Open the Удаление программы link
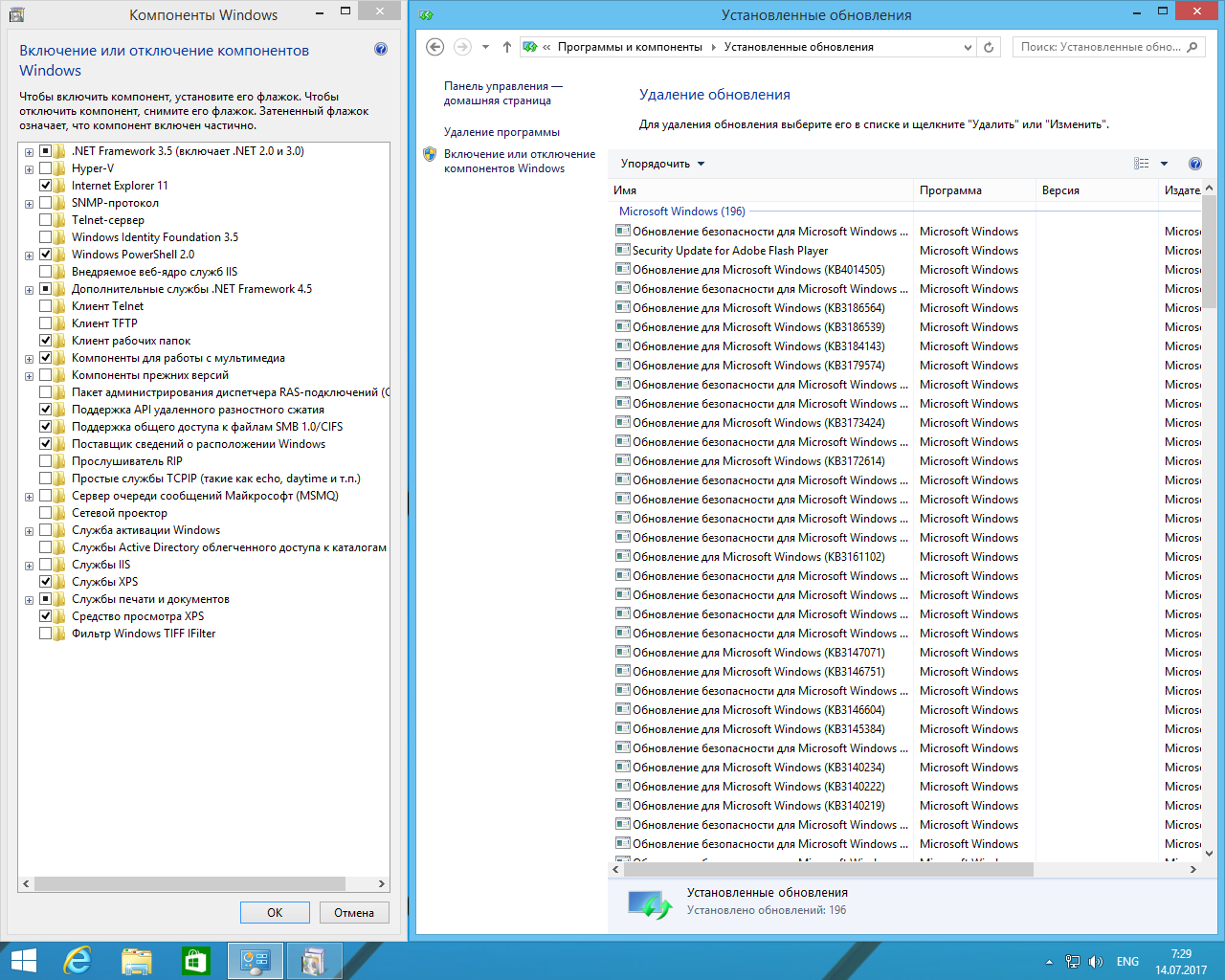 [501, 132]
